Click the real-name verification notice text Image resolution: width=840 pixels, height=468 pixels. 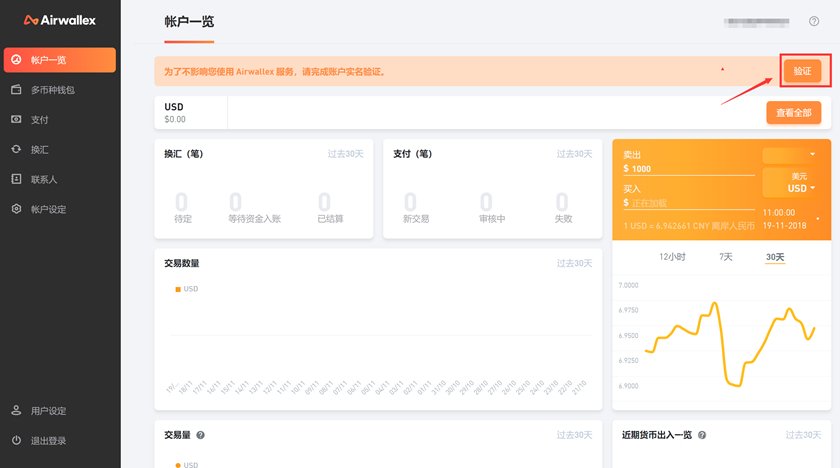[x=275, y=71]
